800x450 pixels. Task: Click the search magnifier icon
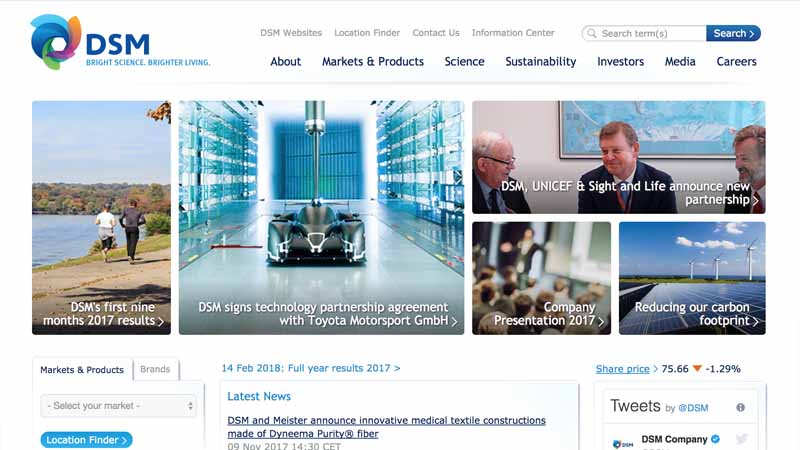(591, 33)
